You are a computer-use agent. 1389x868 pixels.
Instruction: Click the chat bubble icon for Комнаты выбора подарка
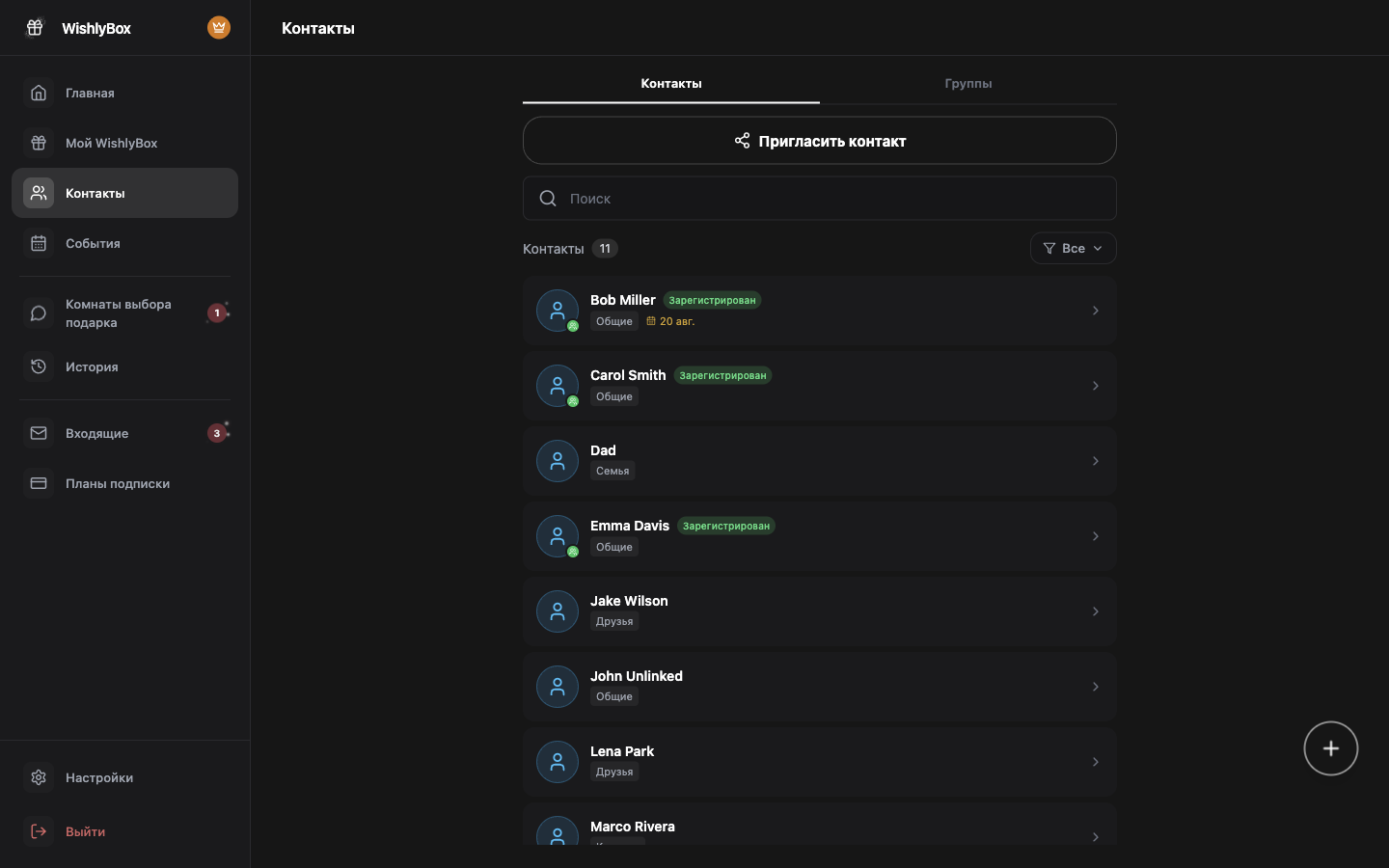coord(39,313)
